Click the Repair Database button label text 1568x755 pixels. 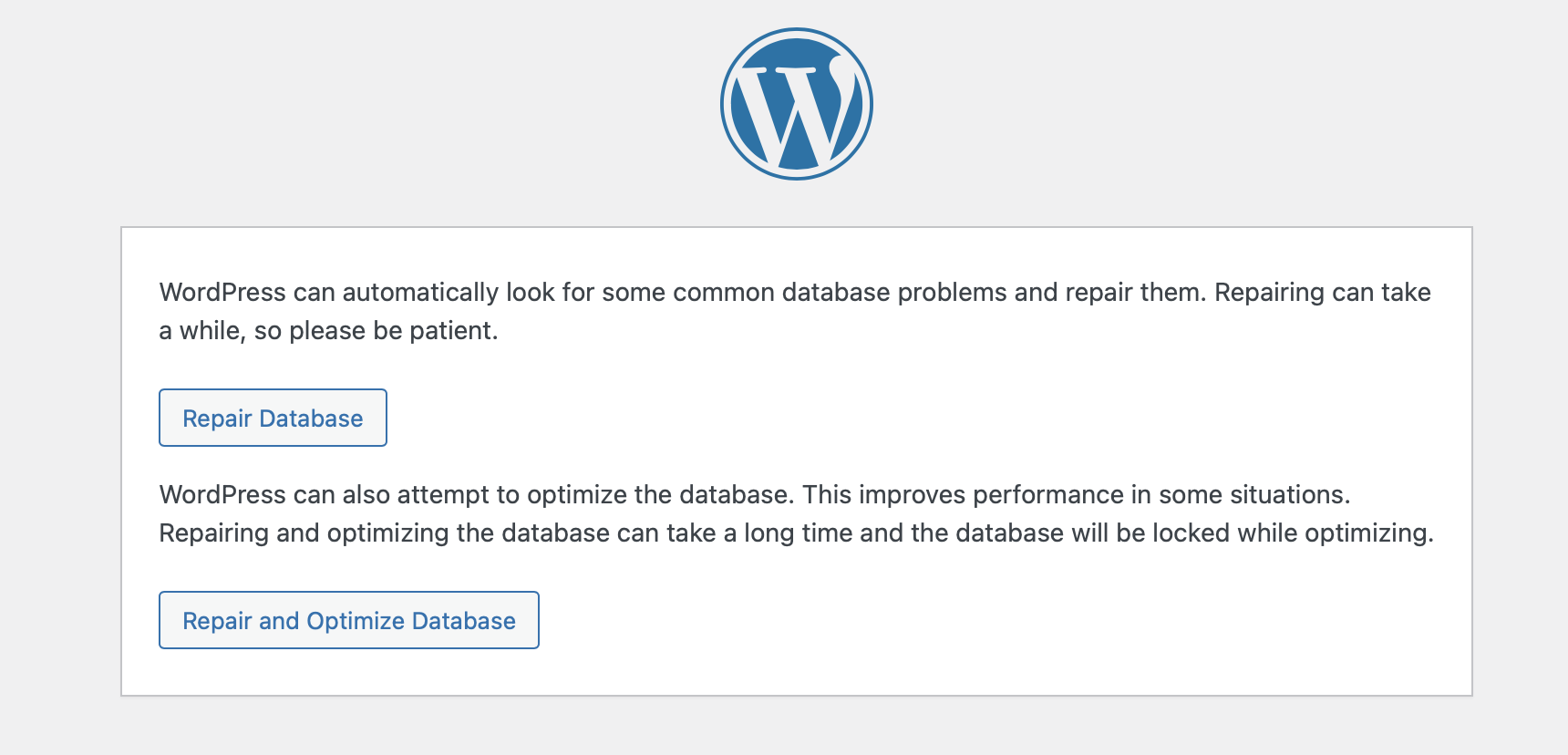(x=272, y=418)
